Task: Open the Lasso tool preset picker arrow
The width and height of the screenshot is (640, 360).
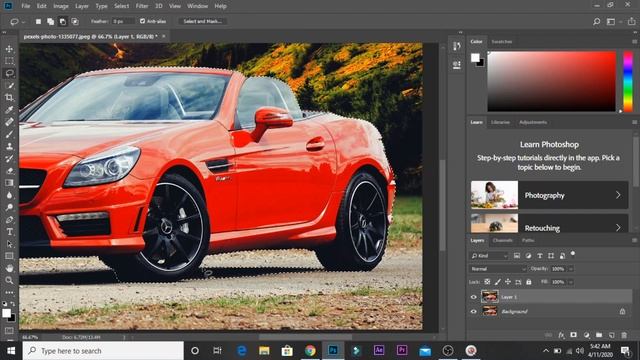Action: pos(23,22)
